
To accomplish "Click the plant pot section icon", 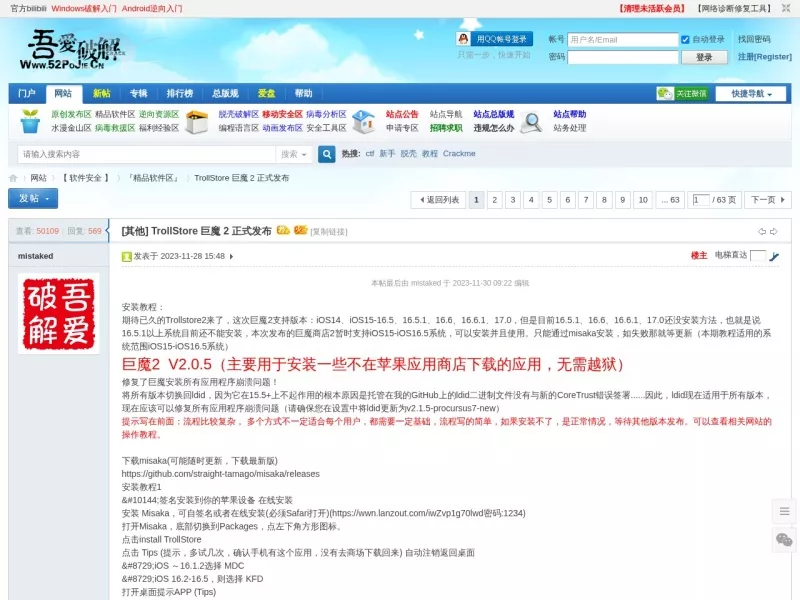I will 30,121.
